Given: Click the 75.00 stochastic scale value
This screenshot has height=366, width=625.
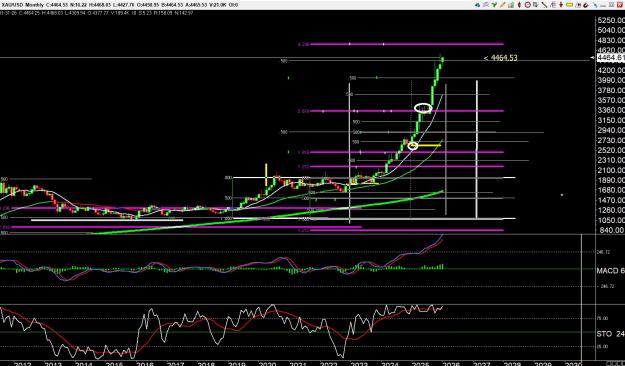Looking at the screenshot, I should [602, 319].
